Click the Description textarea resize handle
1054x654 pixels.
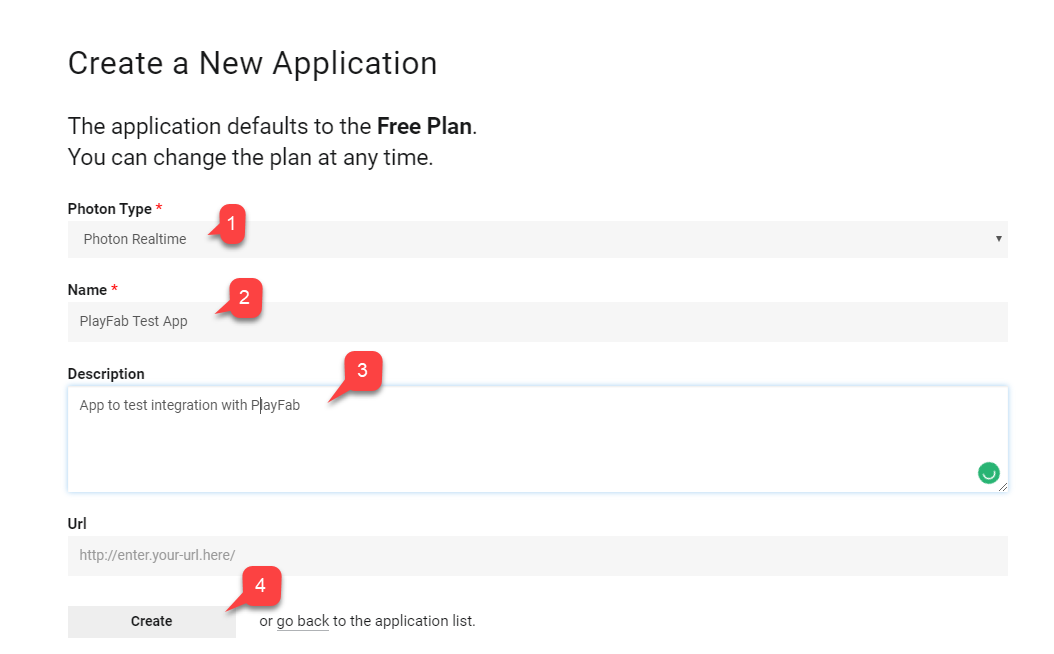point(1002,487)
